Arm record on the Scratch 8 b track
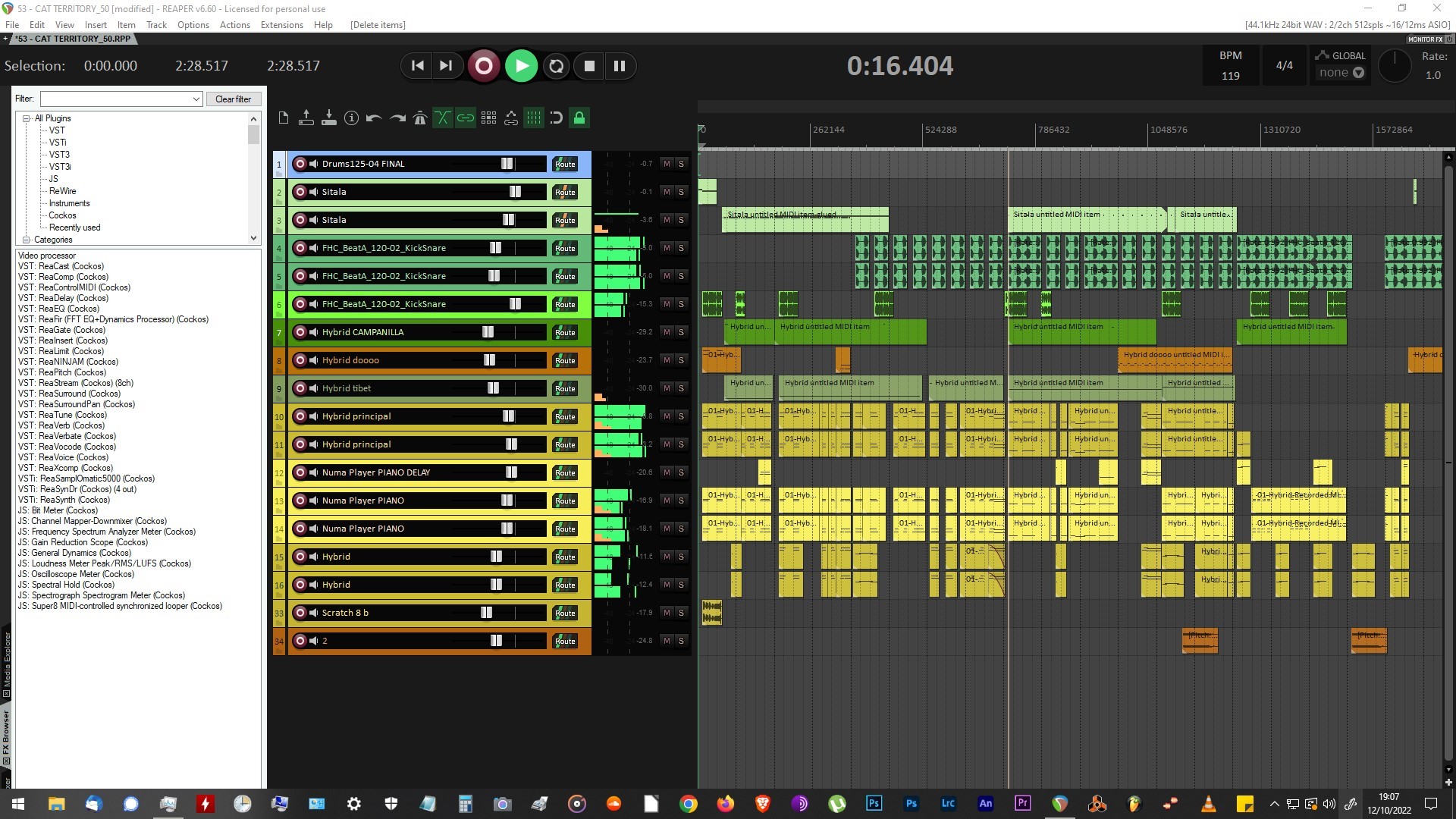Image resolution: width=1456 pixels, height=819 pixels. (300, 613)
